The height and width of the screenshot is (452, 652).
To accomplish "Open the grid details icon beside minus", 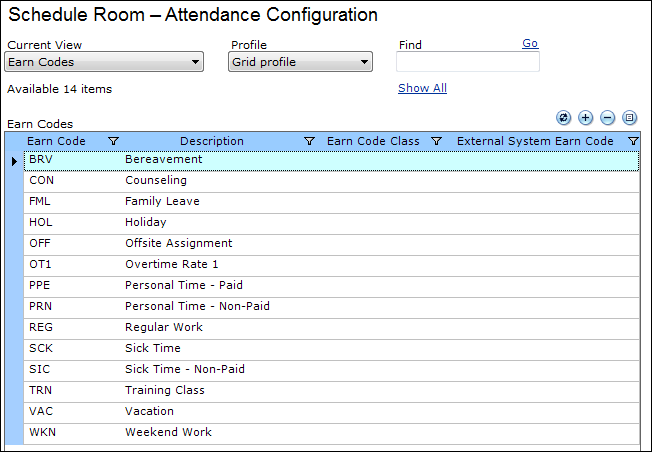I will tap(630, 118).
